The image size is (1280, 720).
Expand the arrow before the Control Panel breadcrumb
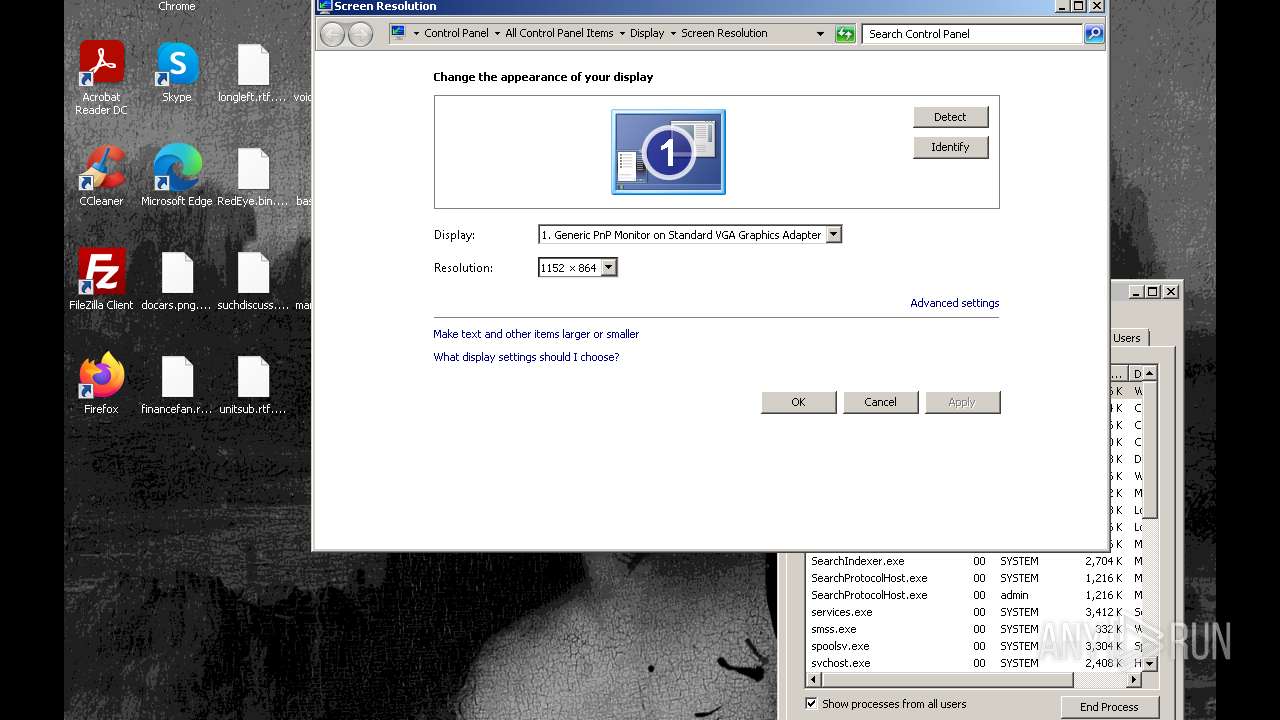[416, 33]
